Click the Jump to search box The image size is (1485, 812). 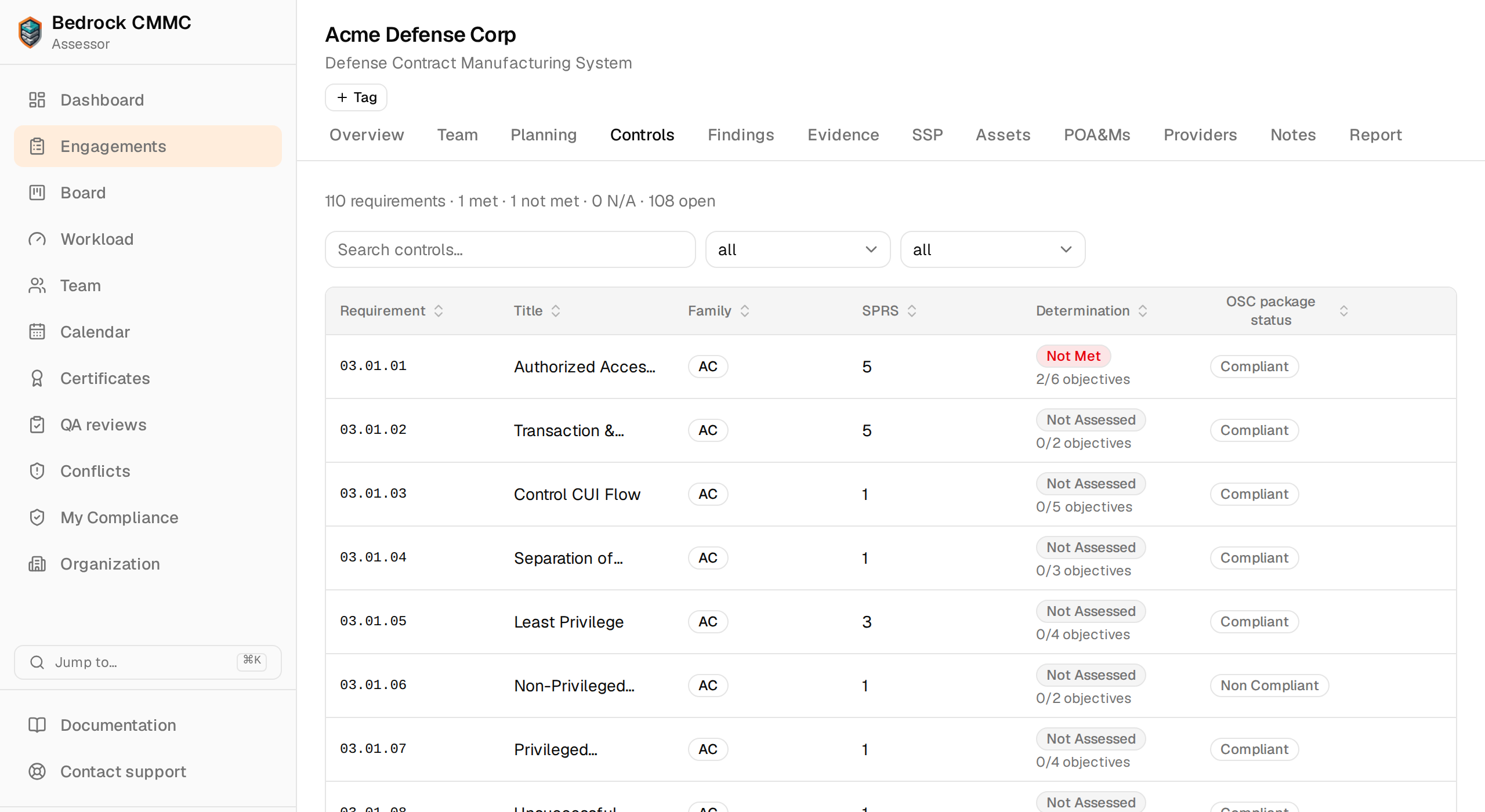[148, 662]
